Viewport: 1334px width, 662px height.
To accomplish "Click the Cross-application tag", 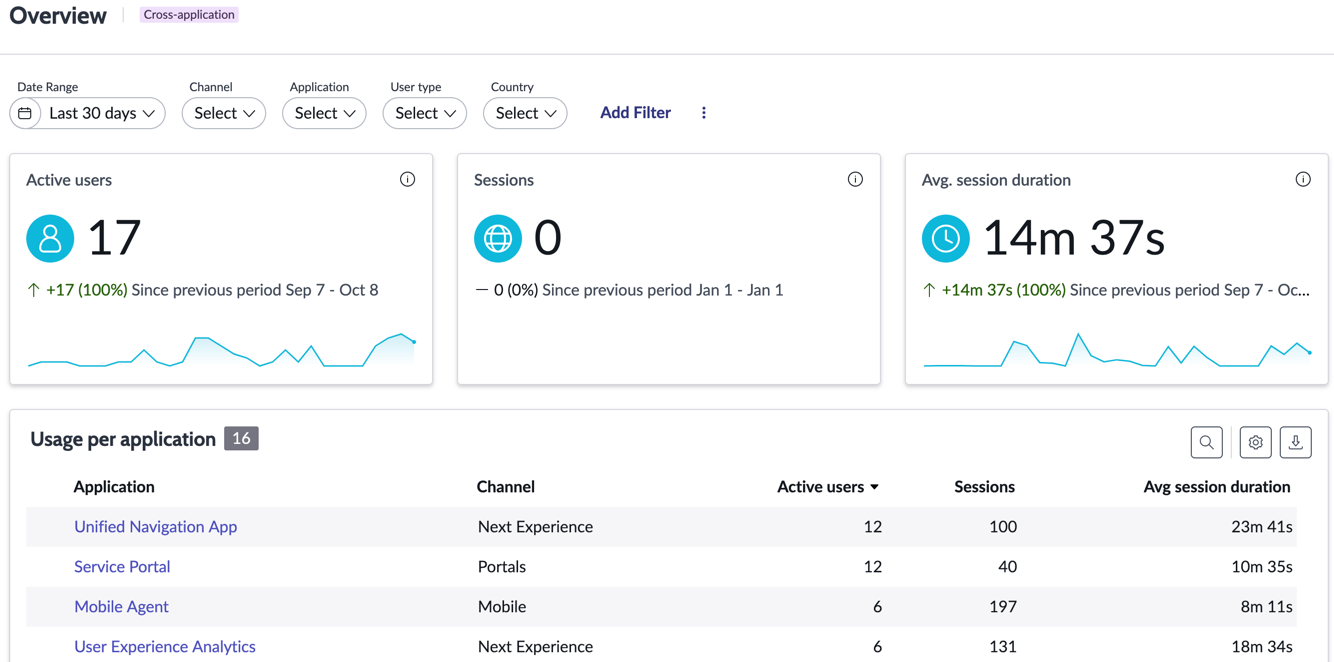I will point(189,14).
